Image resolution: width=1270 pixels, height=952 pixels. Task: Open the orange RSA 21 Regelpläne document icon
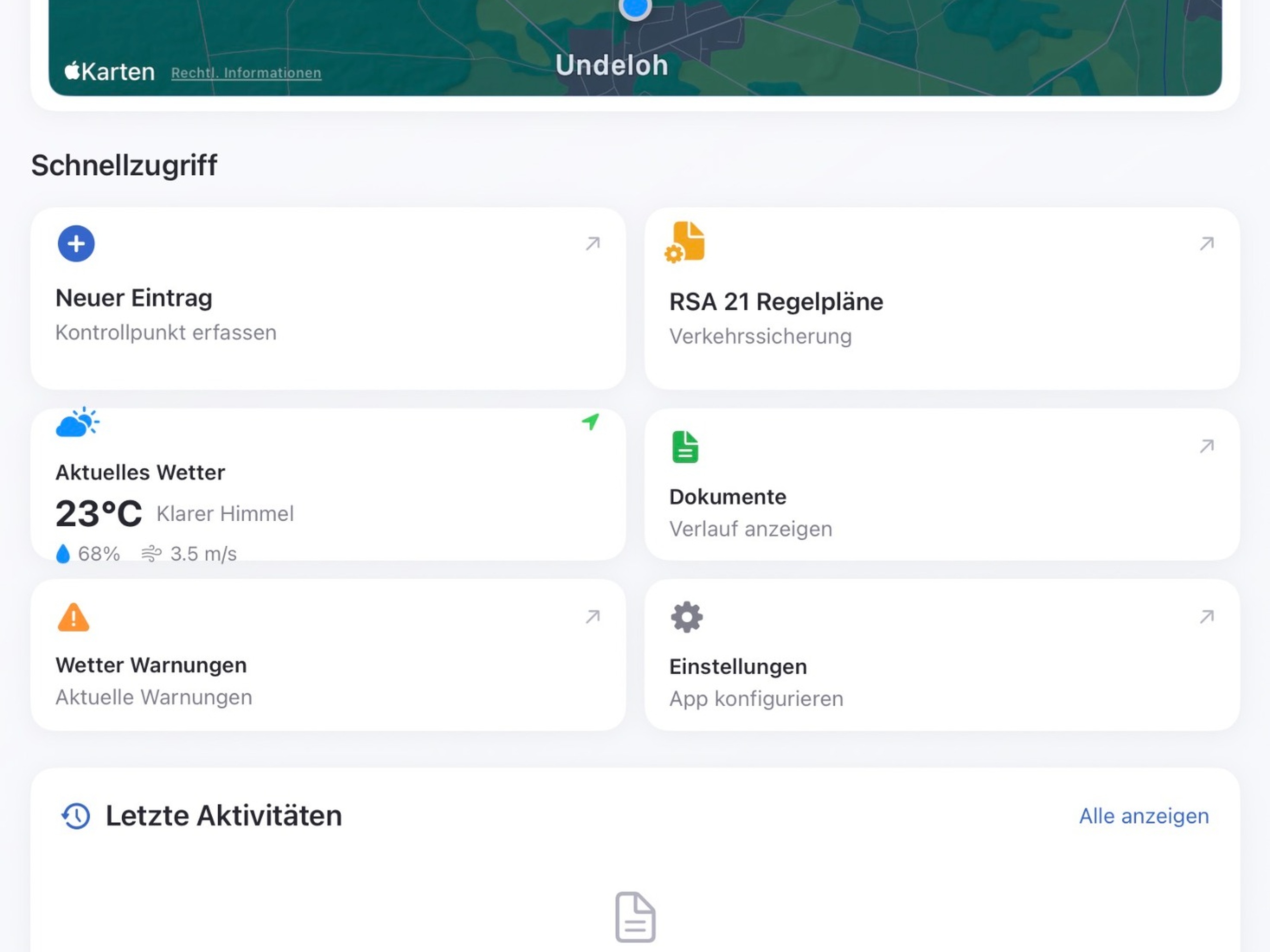(x=685, y=242)
